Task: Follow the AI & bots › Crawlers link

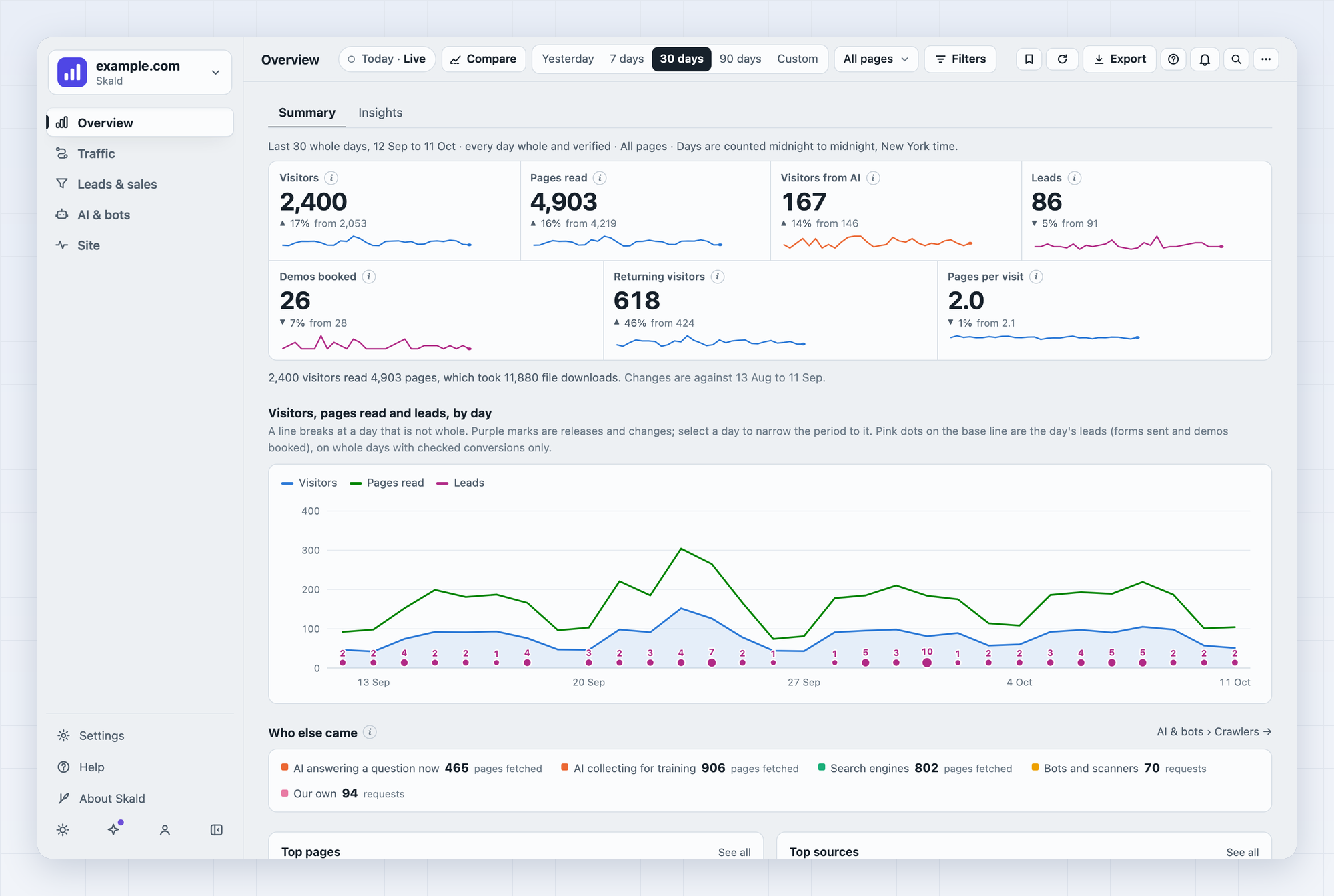Action: (1214, 732)
